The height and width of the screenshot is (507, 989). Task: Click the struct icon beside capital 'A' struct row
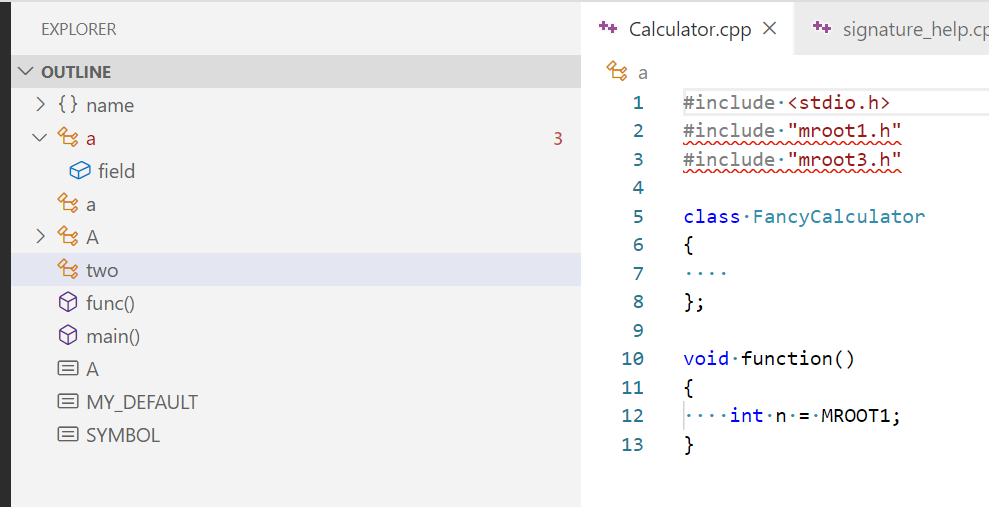(67, 236)
